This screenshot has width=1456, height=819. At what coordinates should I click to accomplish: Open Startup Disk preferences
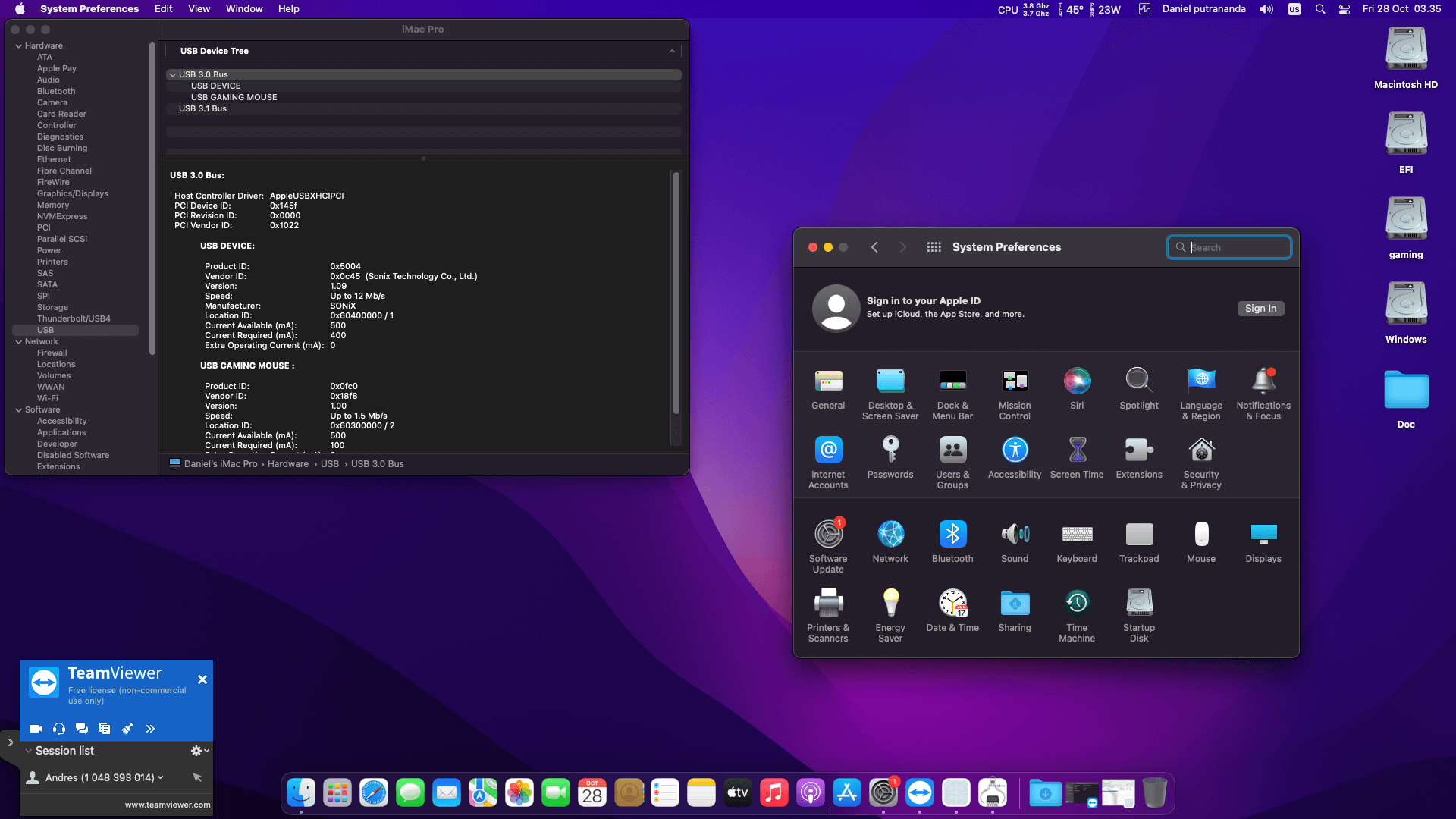(1139, 617)
